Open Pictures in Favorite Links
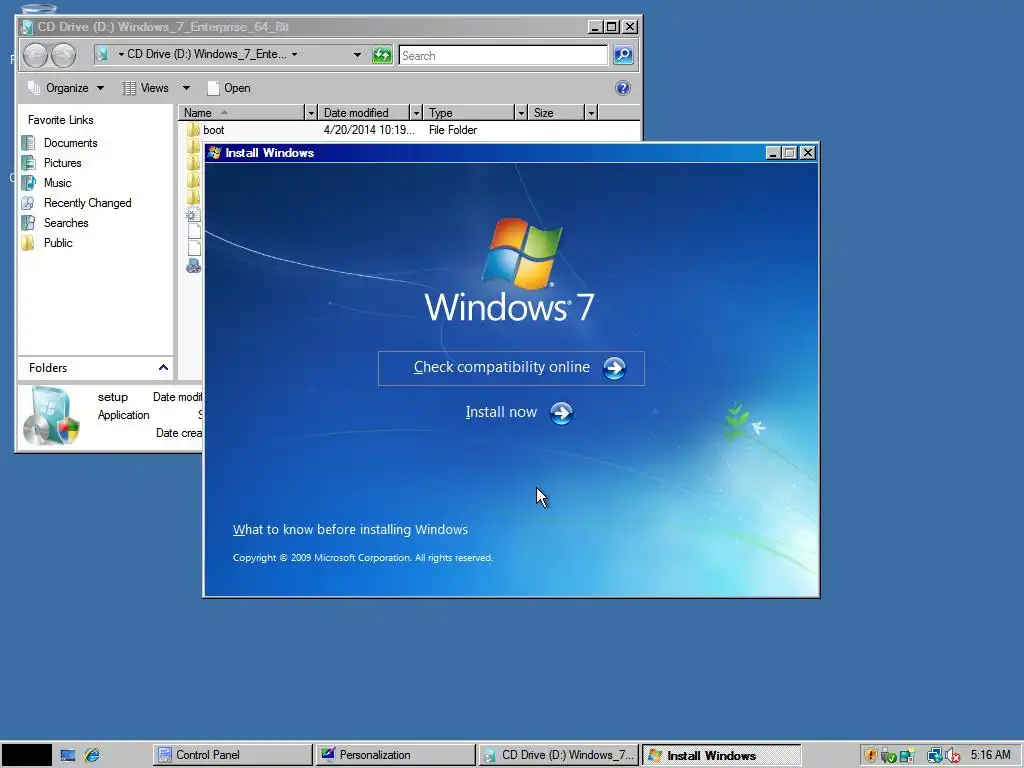Image resolution: width=1024 pixels, height=768 pixels. point(63,163)
